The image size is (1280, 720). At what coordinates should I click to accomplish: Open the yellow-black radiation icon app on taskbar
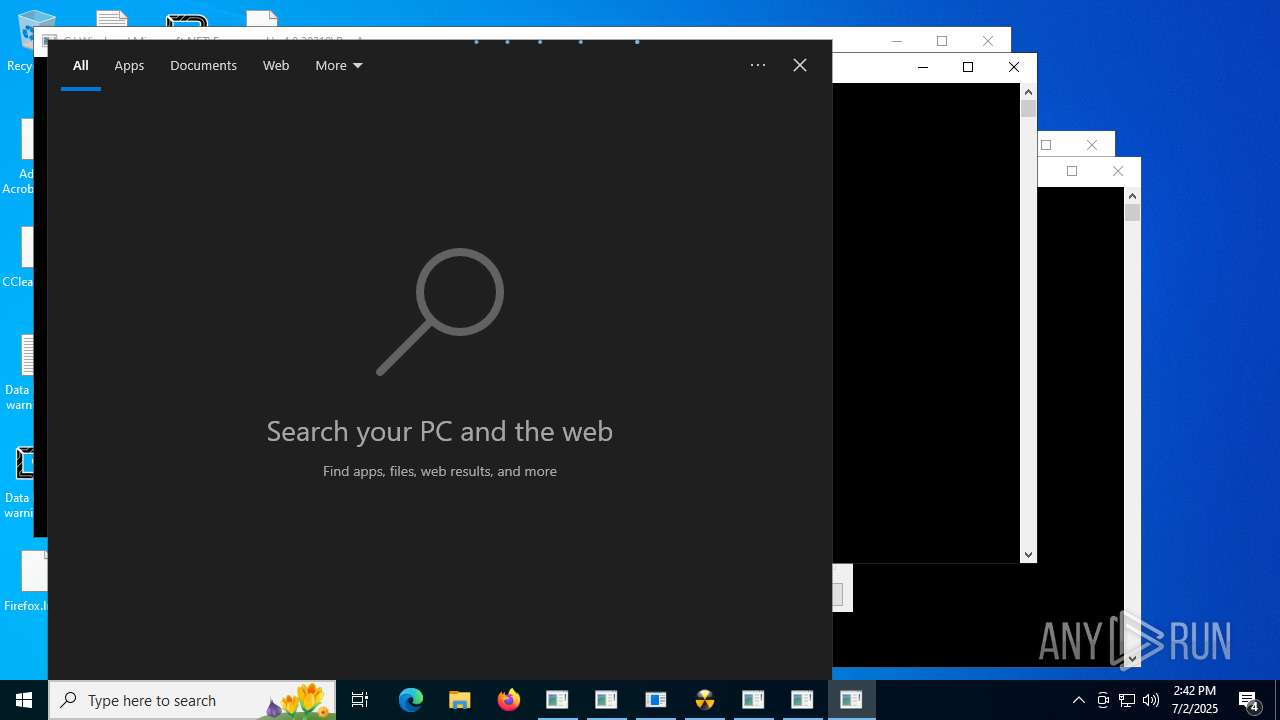pyautogui.click(x=705, y=701)
